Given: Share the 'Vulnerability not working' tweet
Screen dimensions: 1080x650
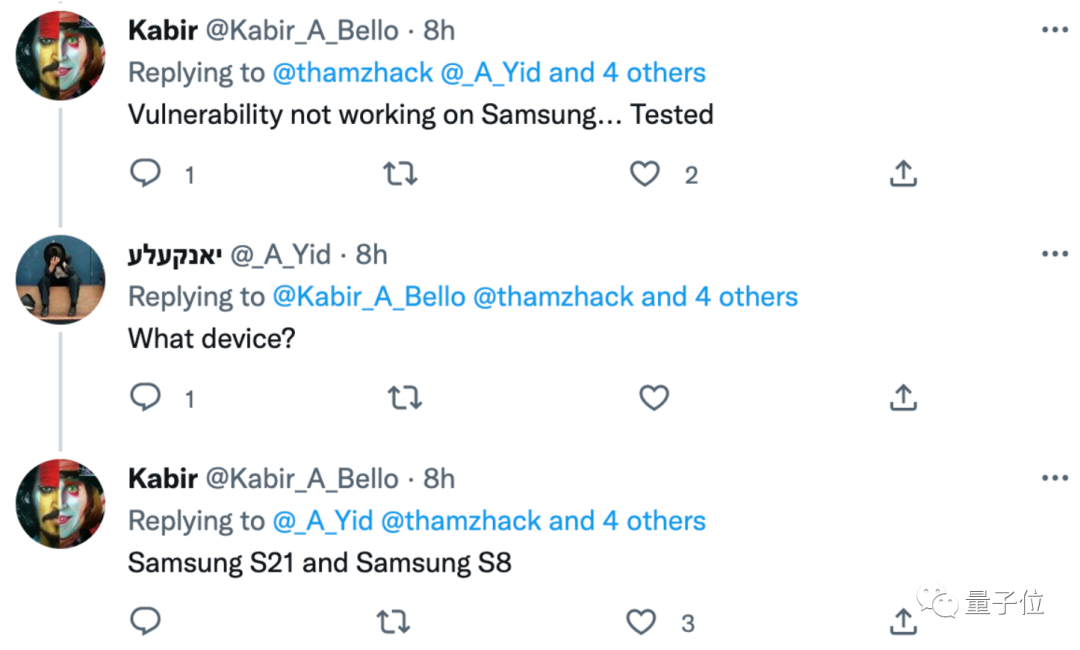Looking at the screenshot, I should coord(903,174).
